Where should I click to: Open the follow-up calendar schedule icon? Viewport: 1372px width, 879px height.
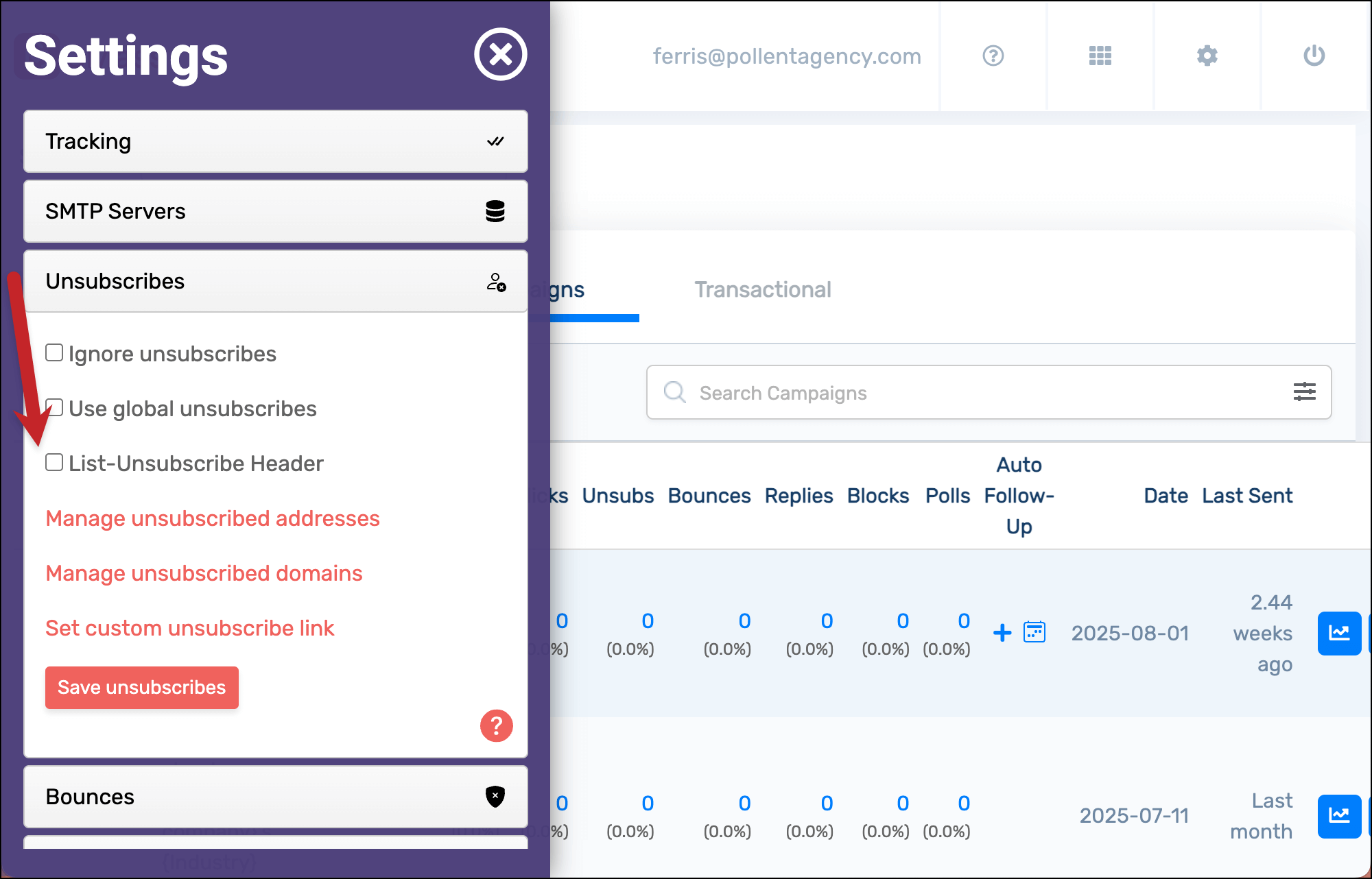[1034, 631]
